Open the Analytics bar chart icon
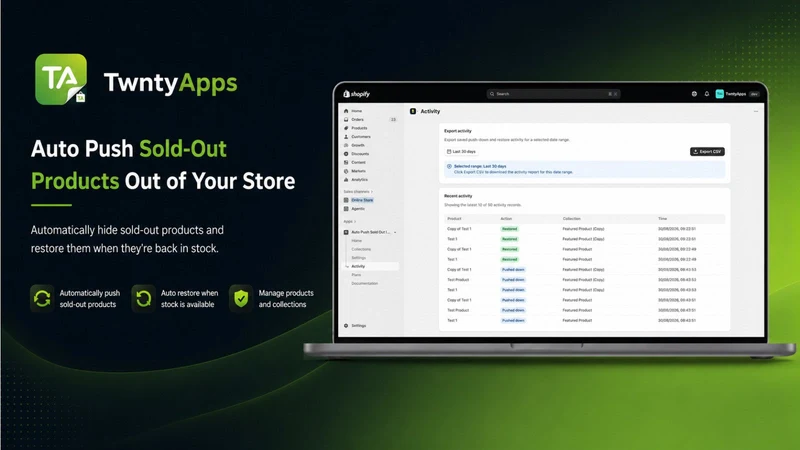This screenshot has width=800, height=450. (x=346, y=180)
